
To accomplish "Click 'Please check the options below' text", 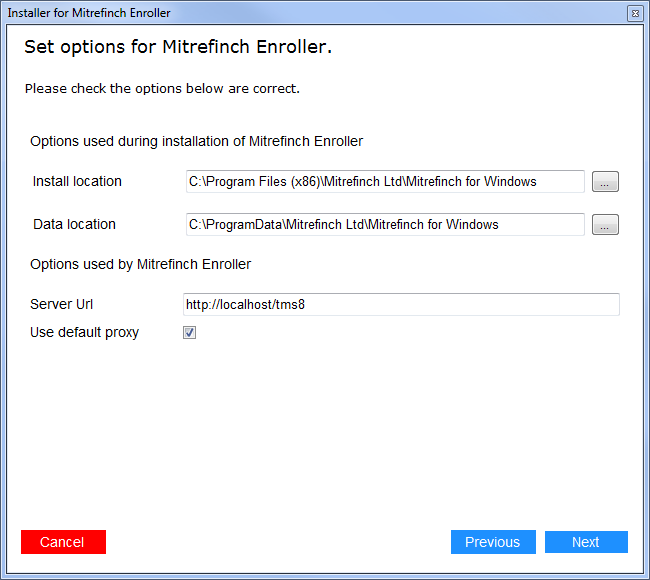I will click(162, 89).
